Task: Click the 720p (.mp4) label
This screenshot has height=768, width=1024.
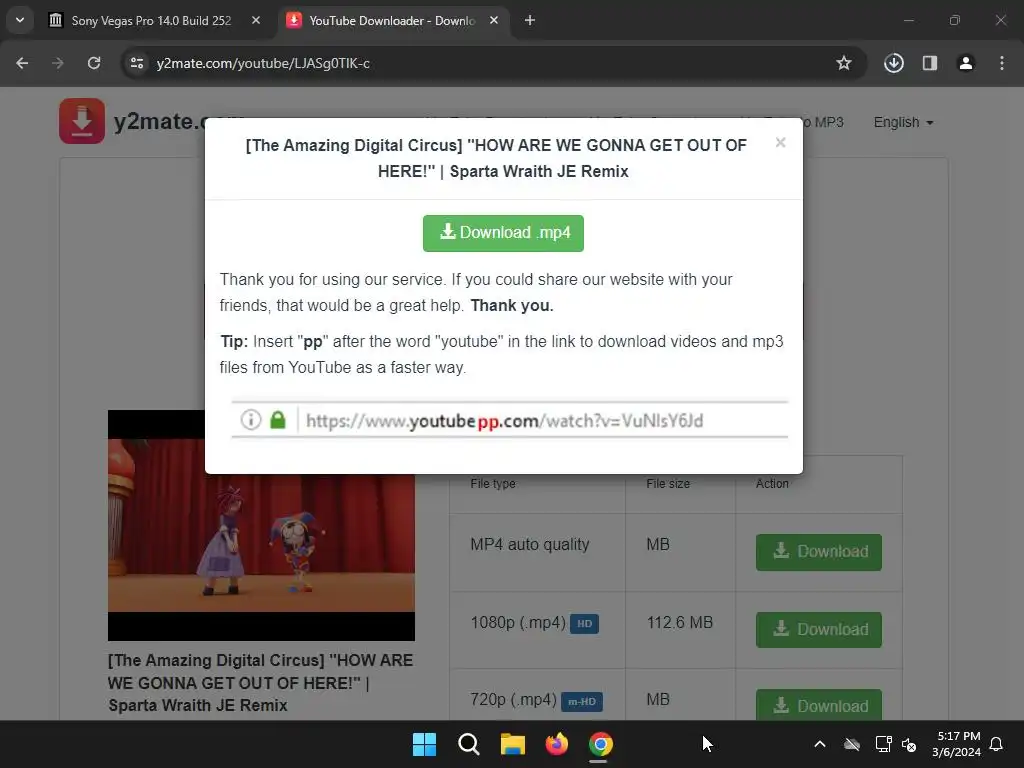Action: pos(513,700)
